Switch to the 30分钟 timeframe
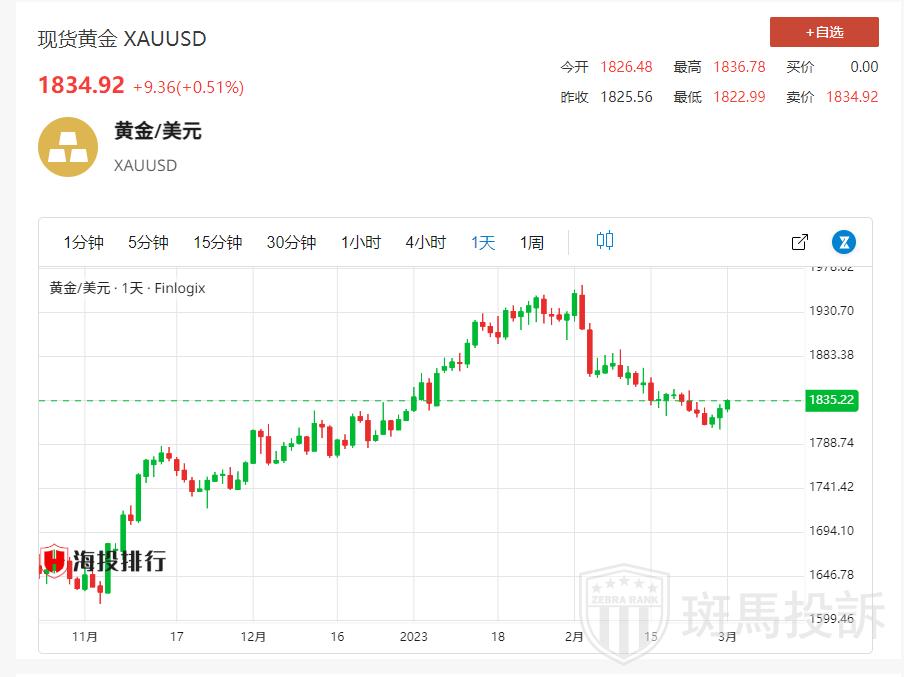 (x=291, y=243)
